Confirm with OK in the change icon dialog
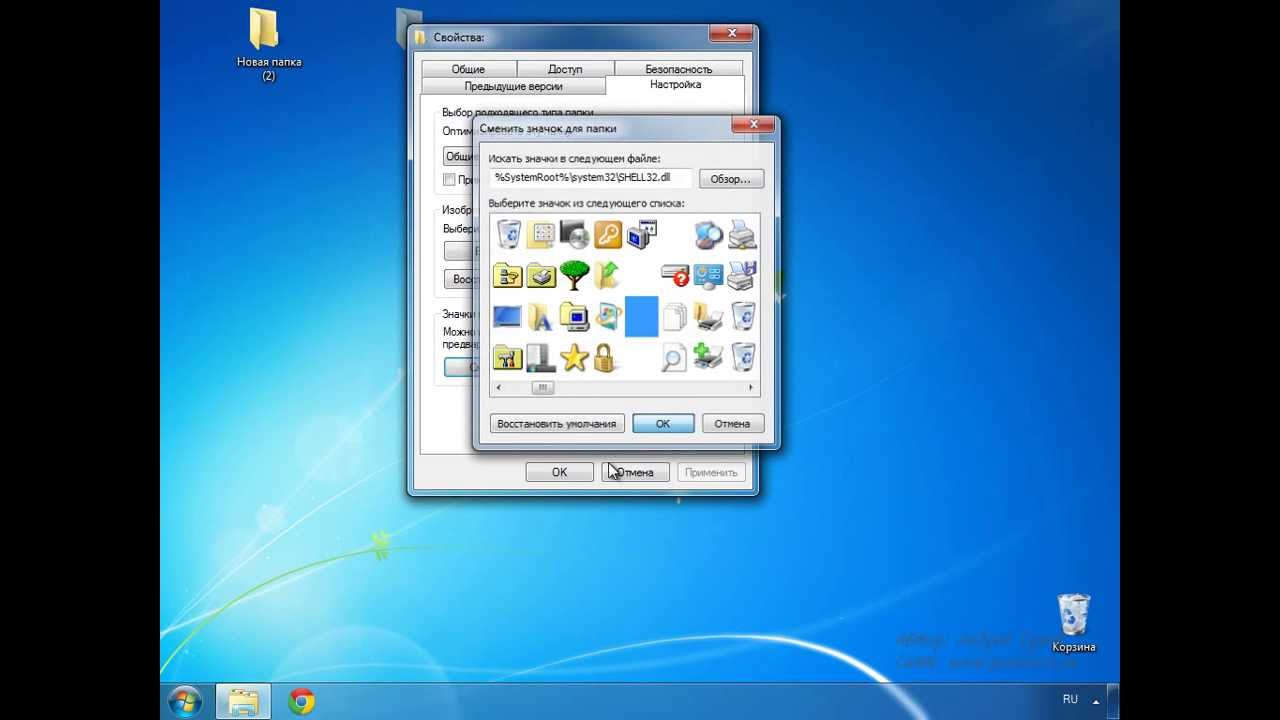Viewport: 1280px width, 720px height. click(x=663, y=424)
